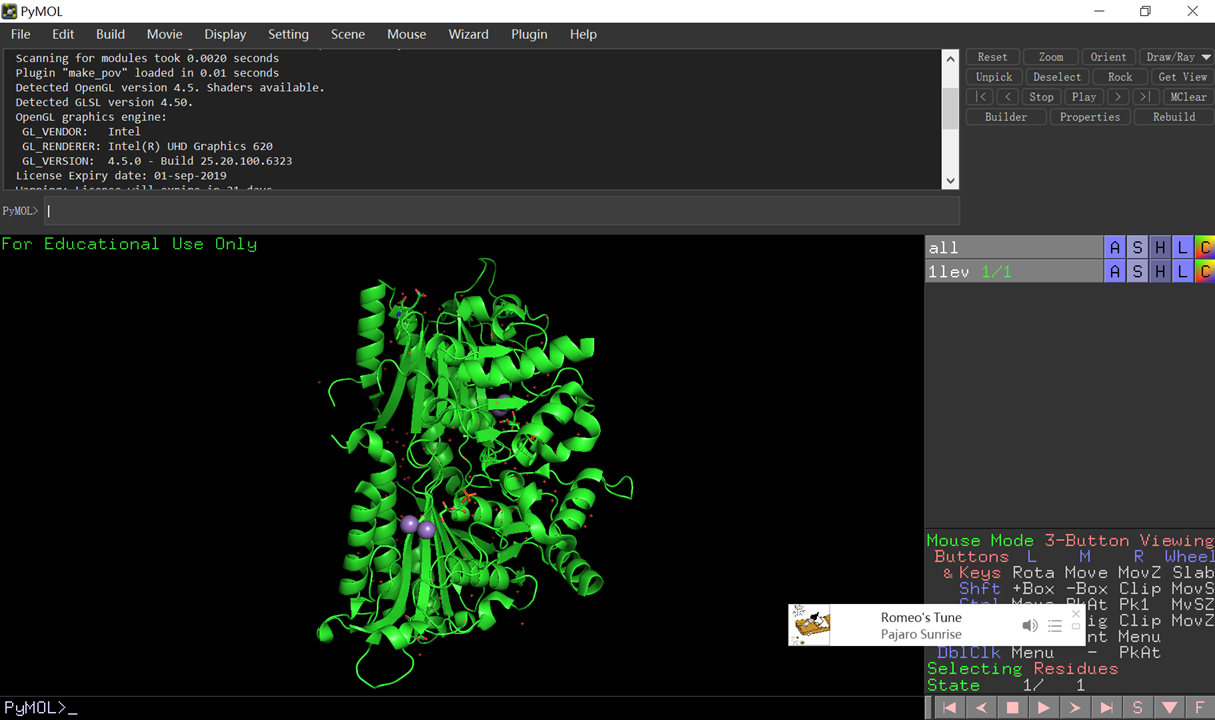Open Action menu for 1lev object
This screenshot has height=720, width=1215.
point(1115,271)
